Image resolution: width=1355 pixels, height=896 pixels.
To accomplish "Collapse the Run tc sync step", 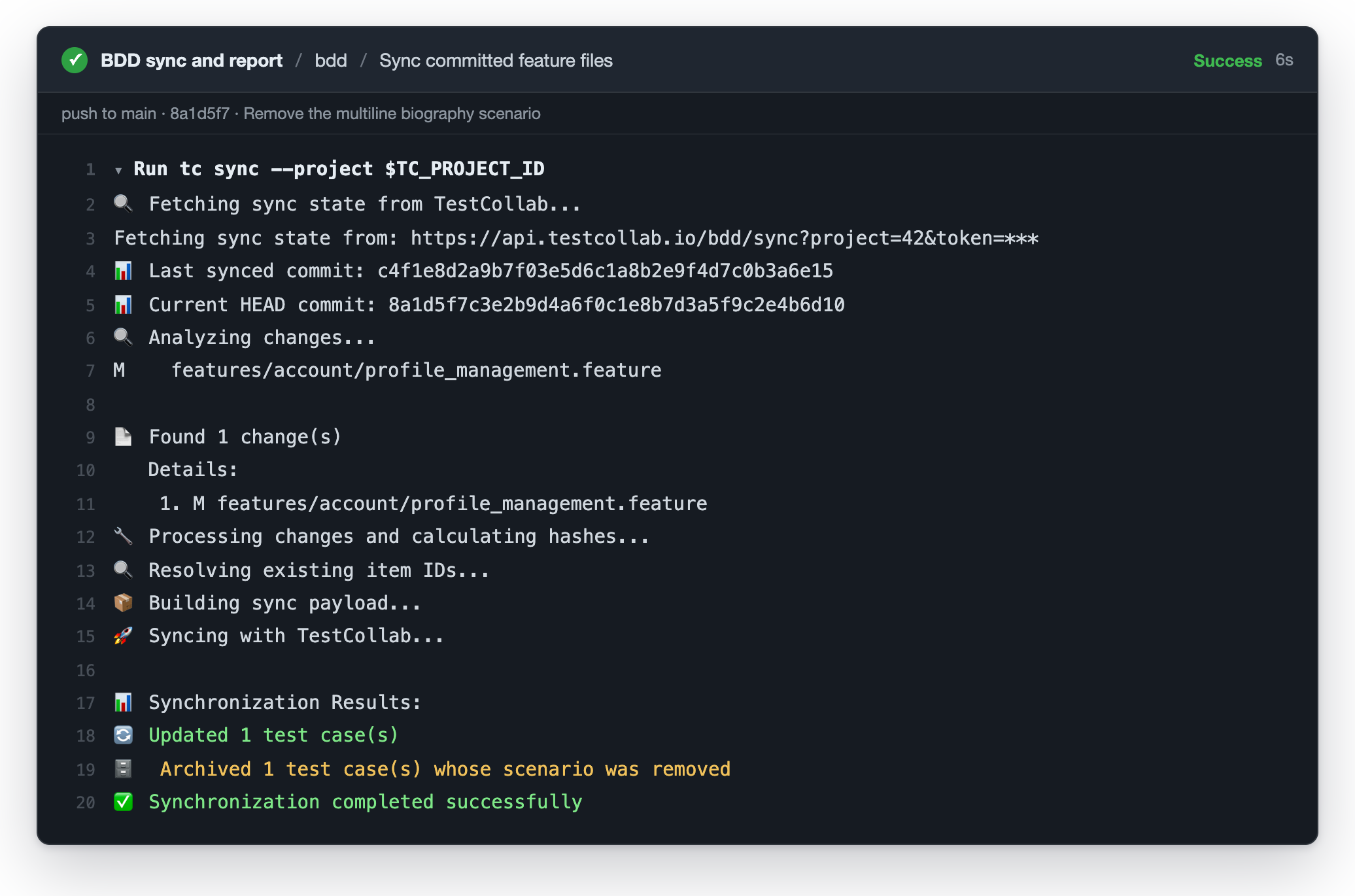I will click(118, 171).
